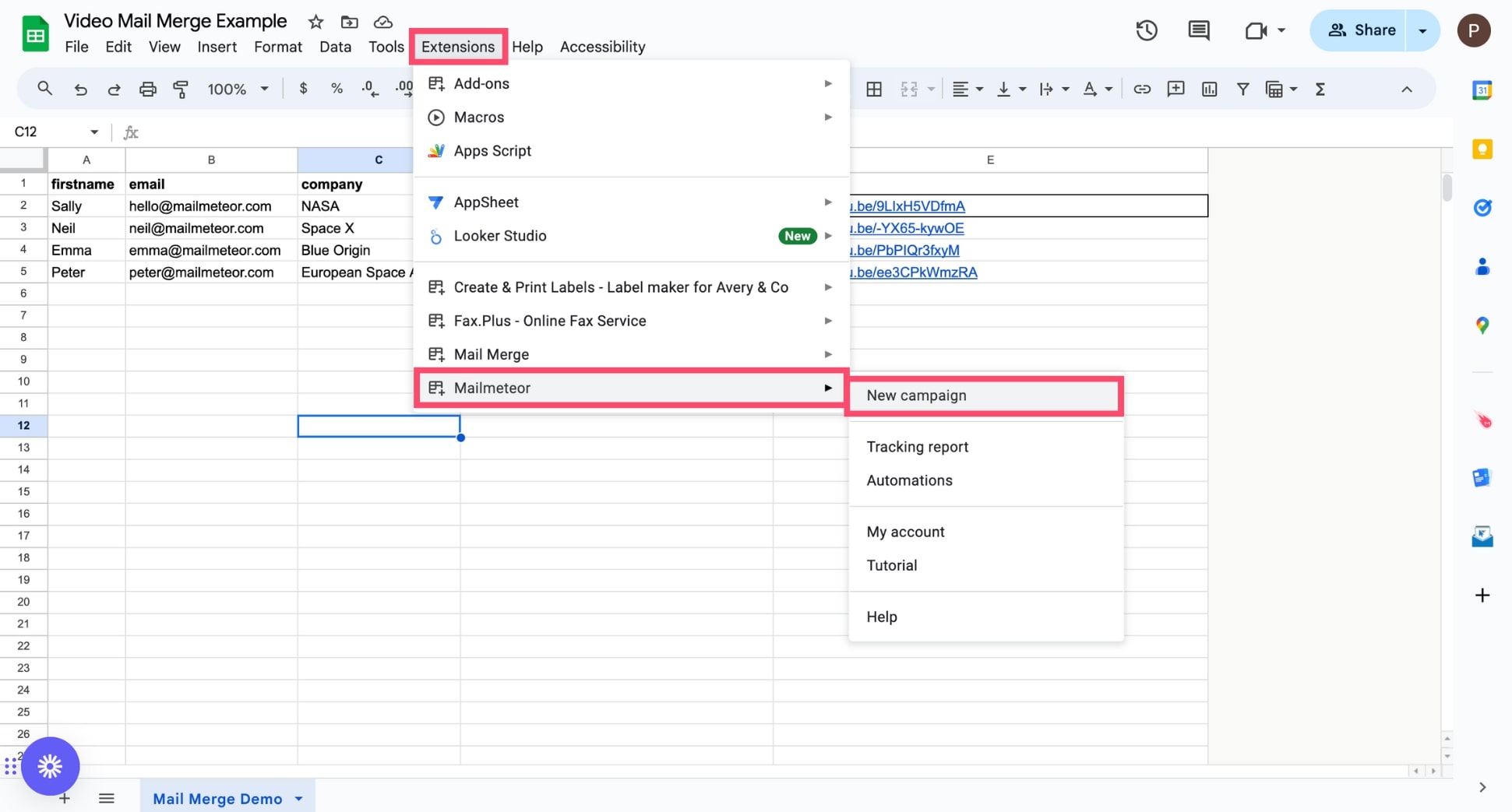Click the all sheets list icon
Screen dimensions: 1512x812
tap(107, 798)
